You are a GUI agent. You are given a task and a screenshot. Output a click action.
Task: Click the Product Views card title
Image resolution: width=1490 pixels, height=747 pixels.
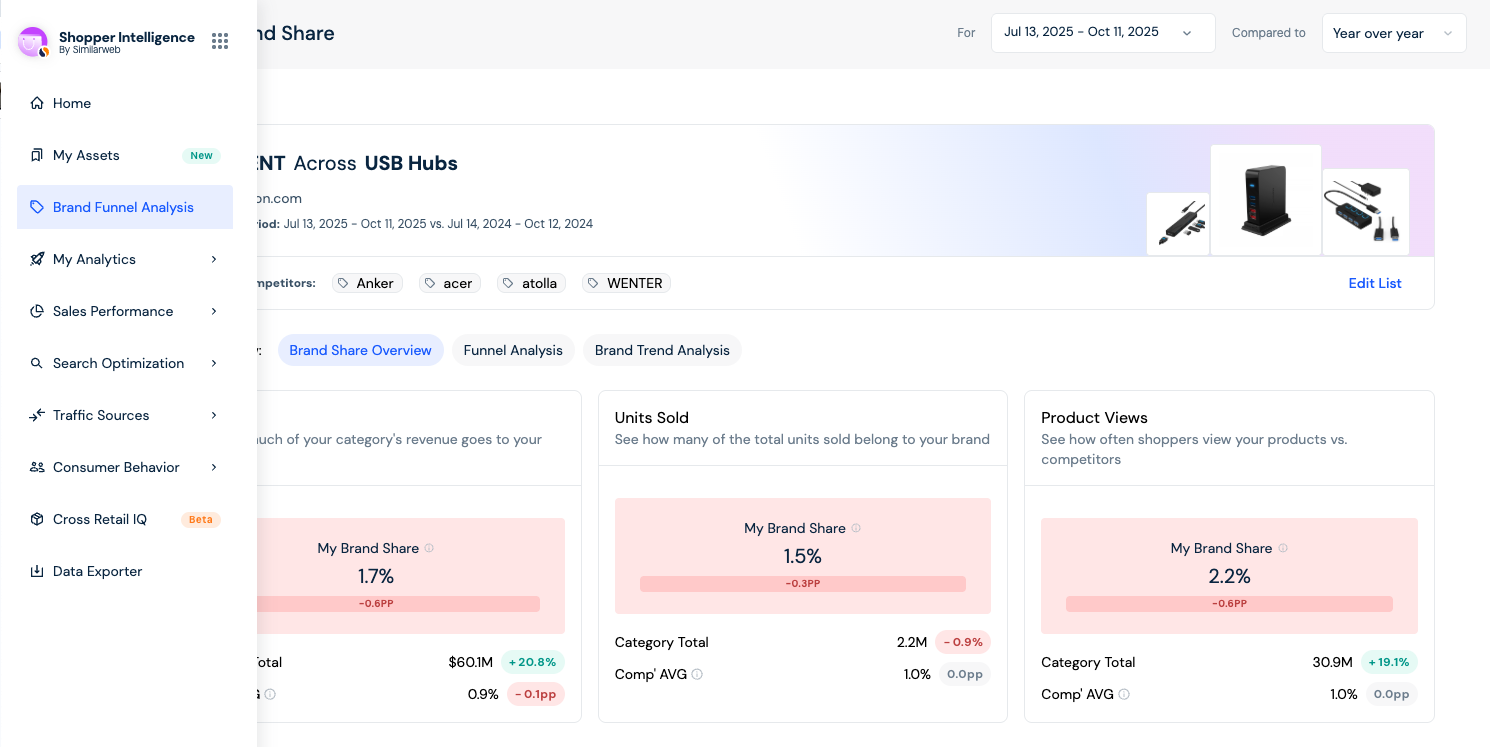coord(1094,418)
